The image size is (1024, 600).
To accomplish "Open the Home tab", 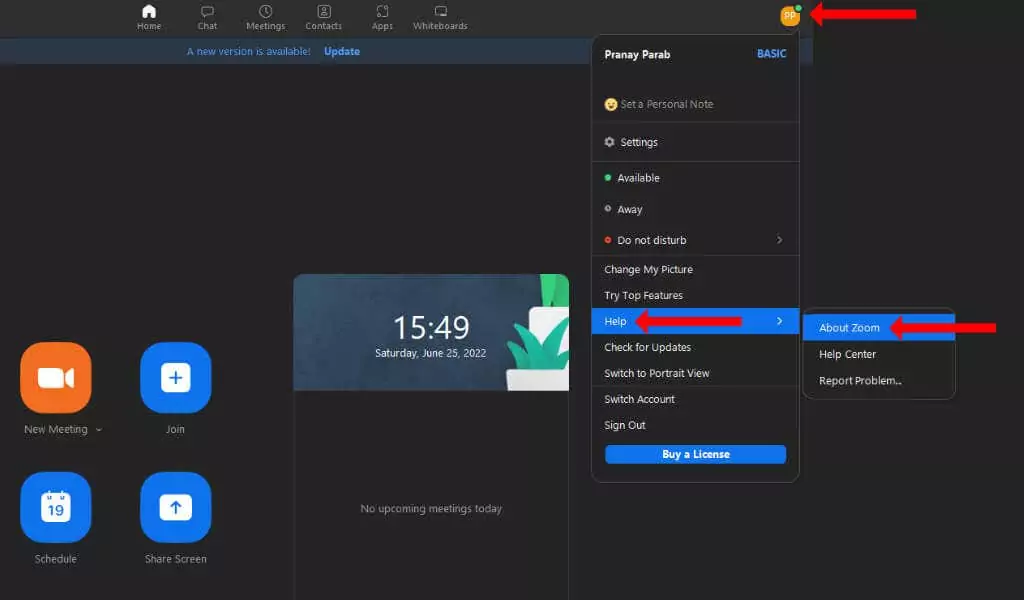I will [x=149, y=17].
